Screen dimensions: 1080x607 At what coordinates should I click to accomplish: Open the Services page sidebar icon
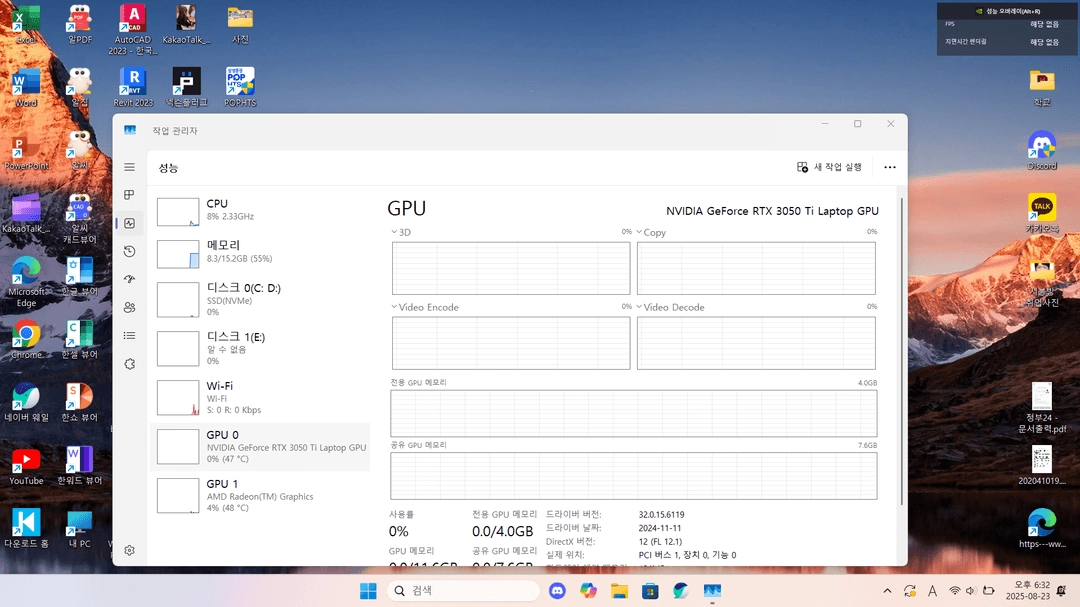click(x=129, y=364)
